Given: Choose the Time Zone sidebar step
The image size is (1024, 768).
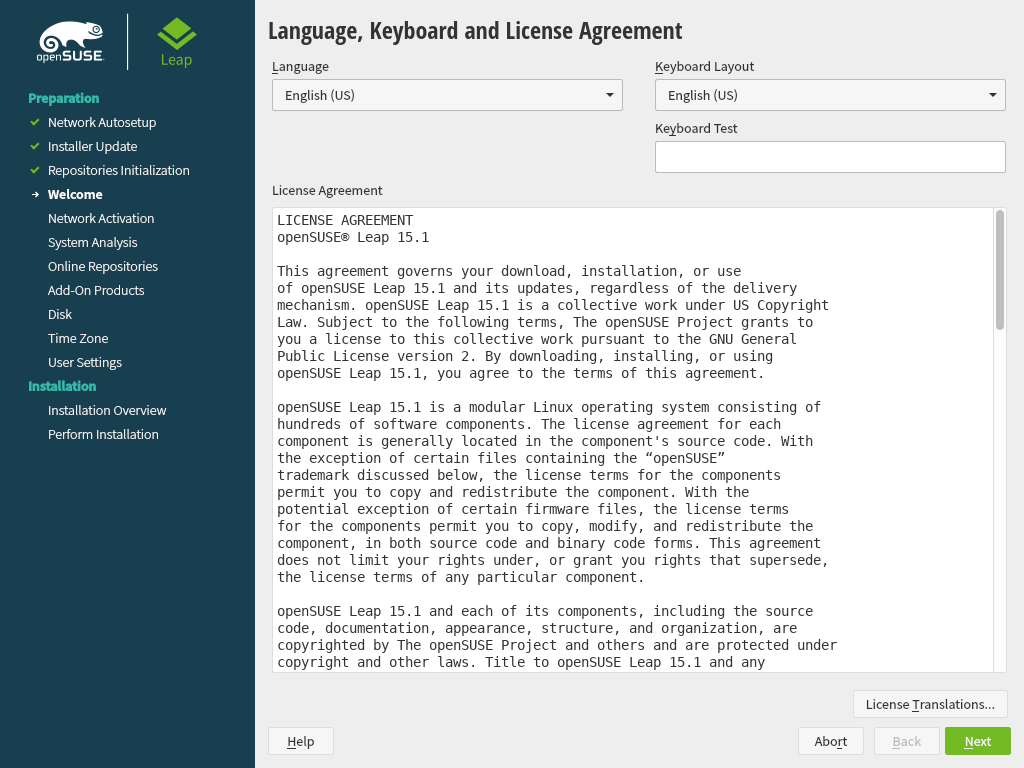Looking at the screenshot, I should click(x=78, y=338).
